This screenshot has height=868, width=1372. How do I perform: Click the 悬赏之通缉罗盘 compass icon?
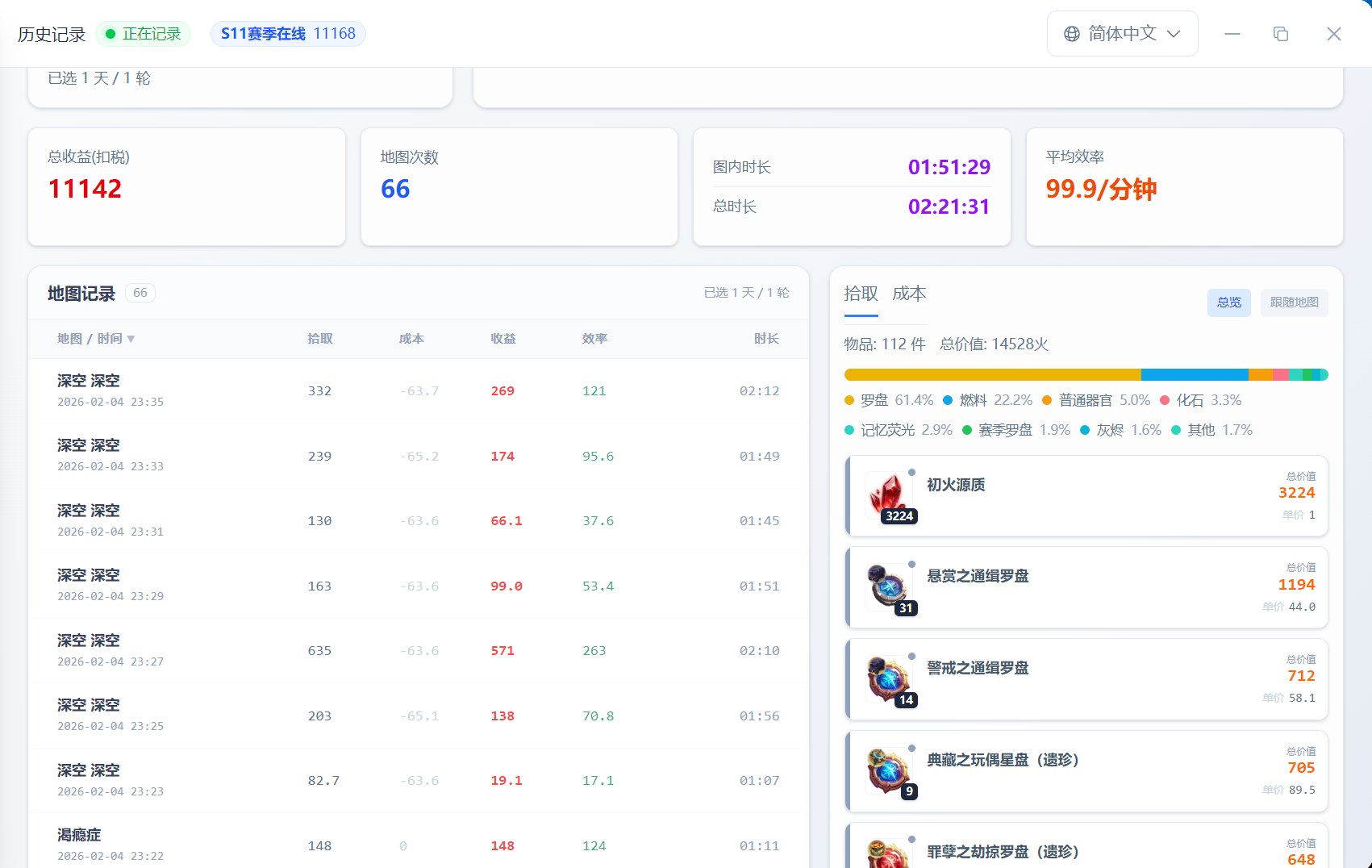(888, 586)
